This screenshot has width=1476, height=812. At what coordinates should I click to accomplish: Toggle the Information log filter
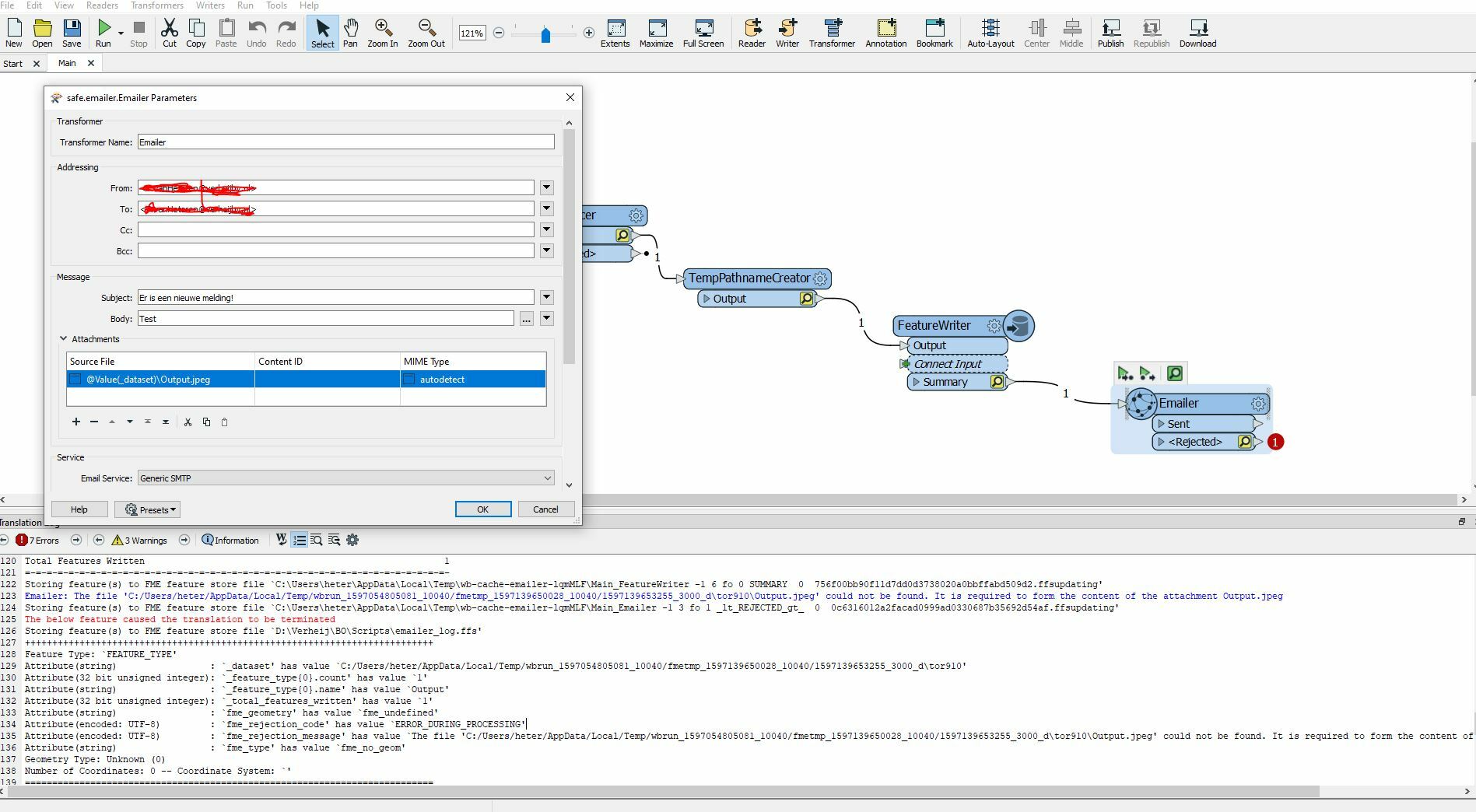(x=230, y=540)
